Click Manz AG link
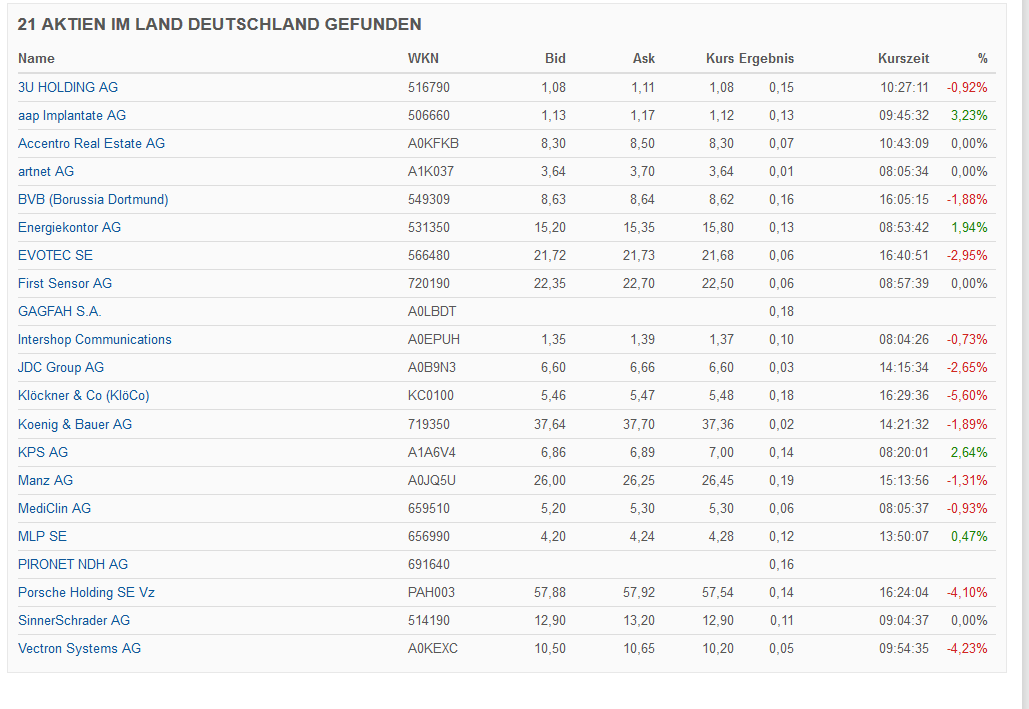The height and width of the screenshot is (709, 1029). [45, 481]
